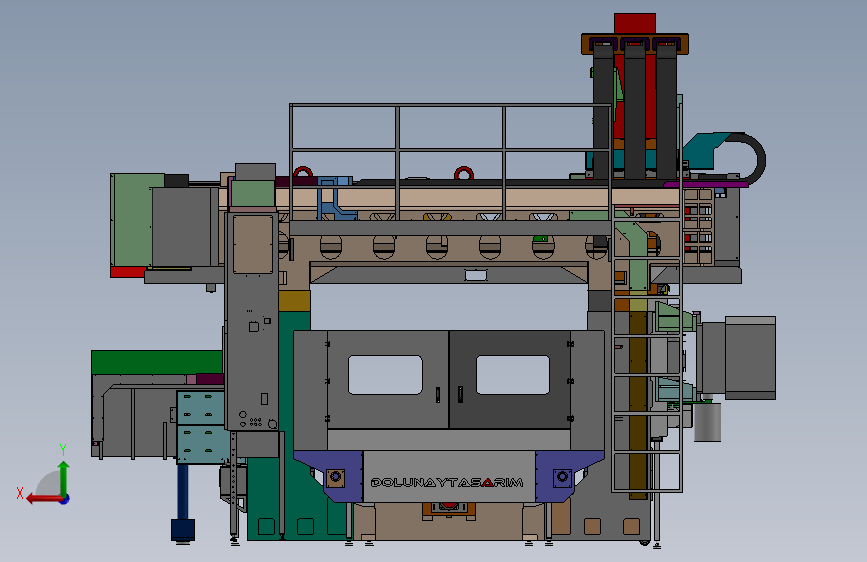Screen dimensions: 867x562
Task: Click the green Y axis of the orientation triad
Action: (64, 478)
